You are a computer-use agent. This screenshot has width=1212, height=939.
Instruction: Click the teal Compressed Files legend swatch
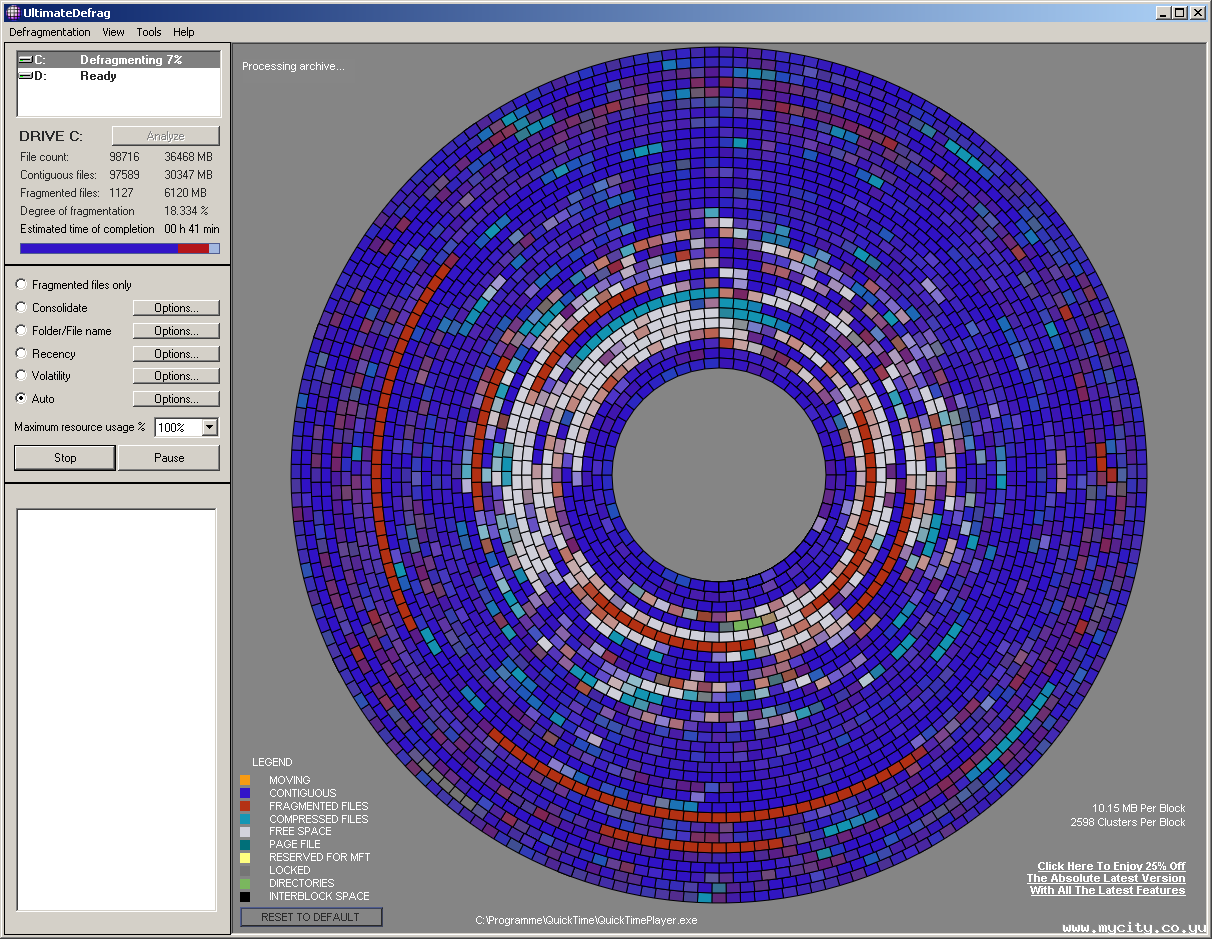pos(245,819)
